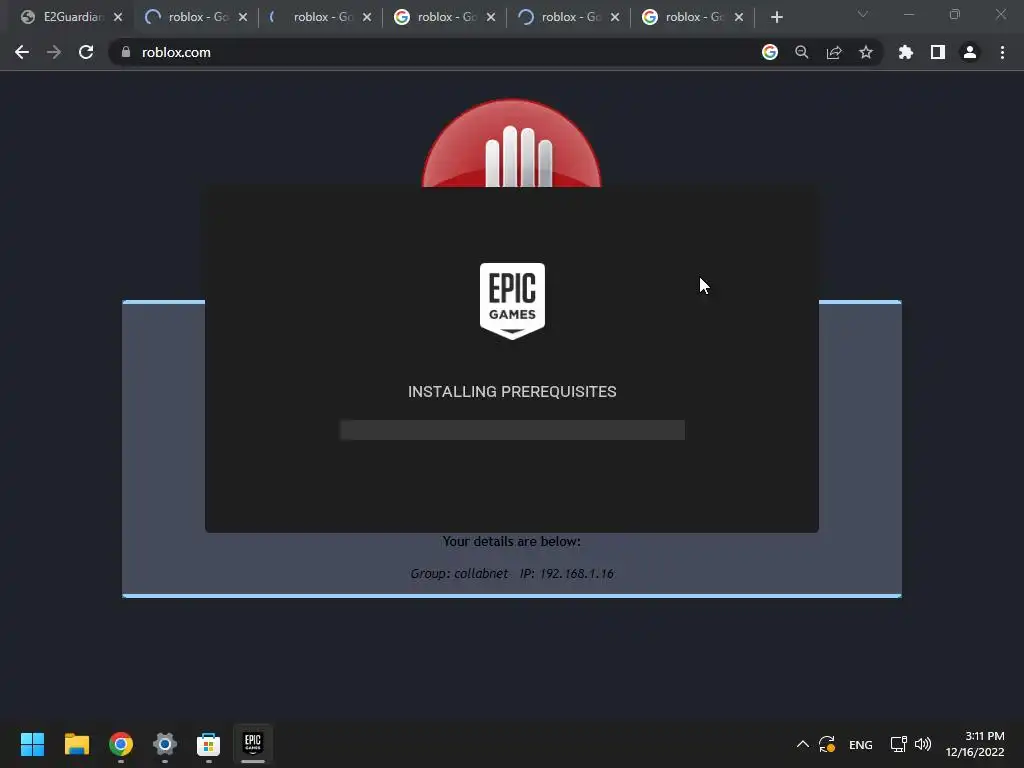Click the Installing Prerequisites progress bar

tap(512, 430)
